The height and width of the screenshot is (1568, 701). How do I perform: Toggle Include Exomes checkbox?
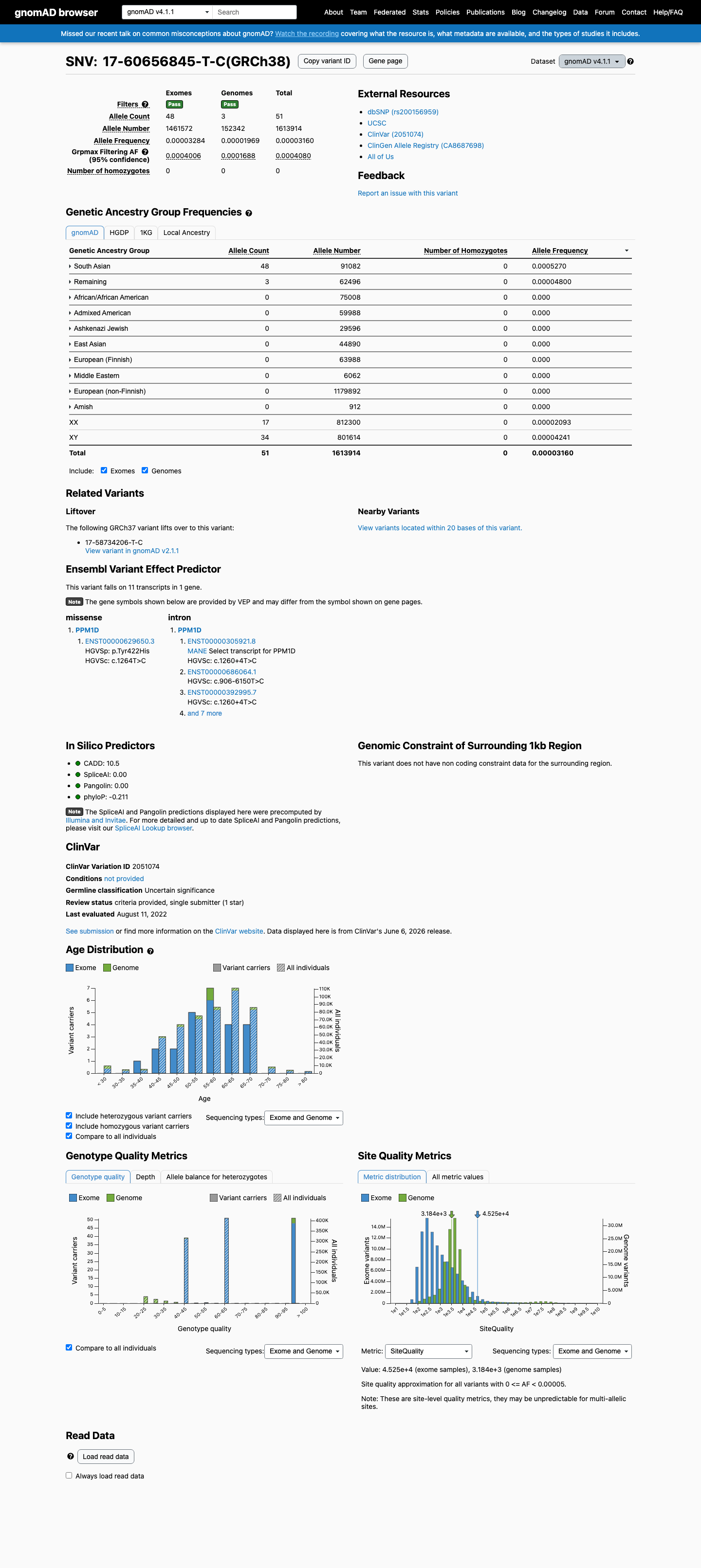point(104,470)
